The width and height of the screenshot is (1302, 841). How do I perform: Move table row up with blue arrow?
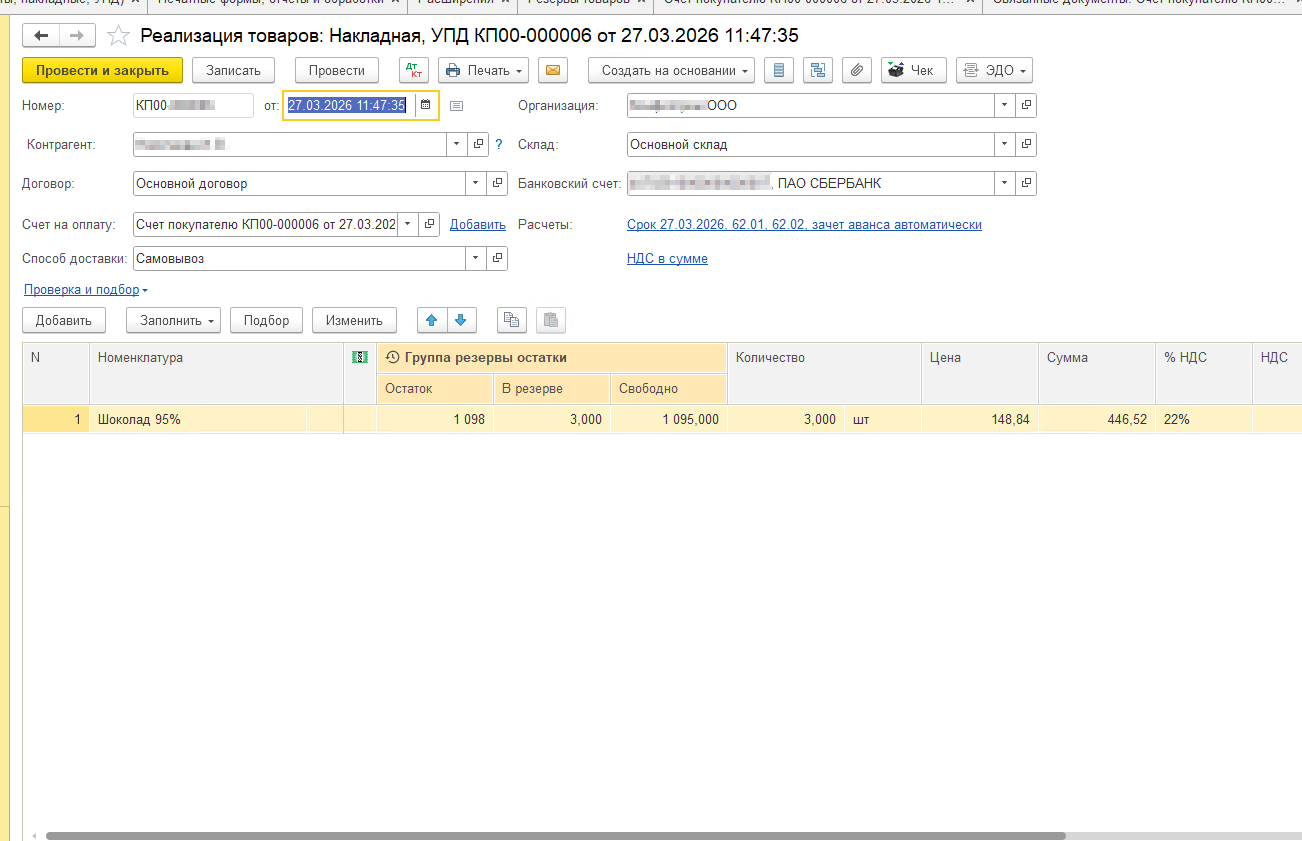pyautogui.click(x=432, y=320)
